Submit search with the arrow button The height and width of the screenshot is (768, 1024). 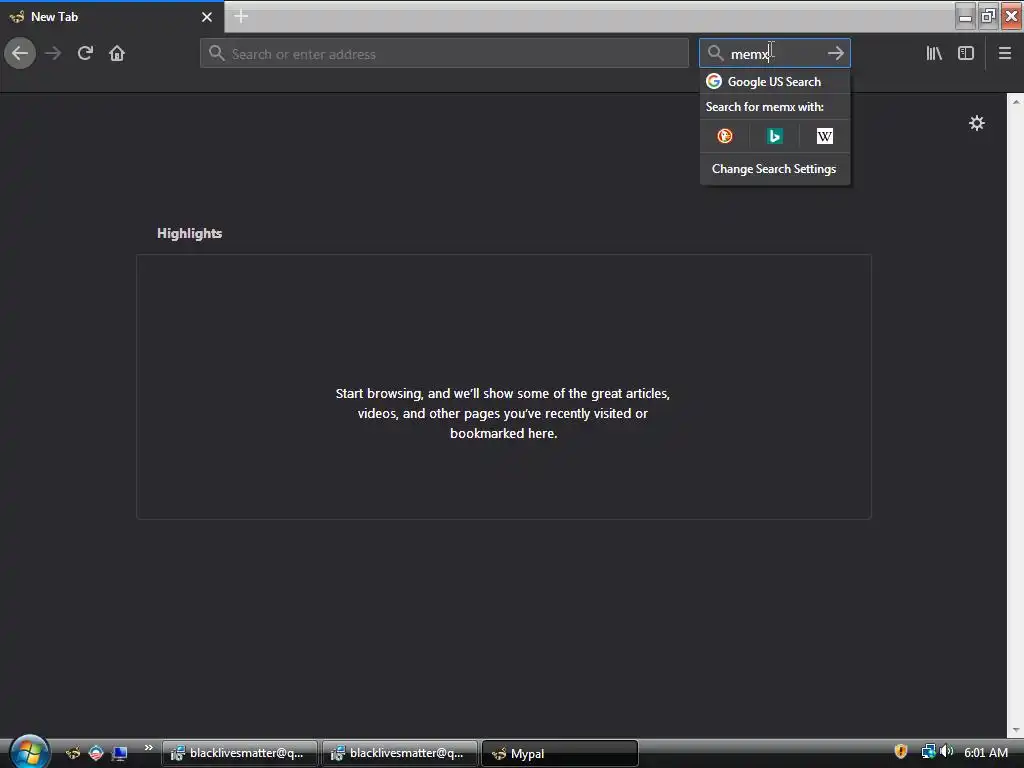(x=836, y=54)
